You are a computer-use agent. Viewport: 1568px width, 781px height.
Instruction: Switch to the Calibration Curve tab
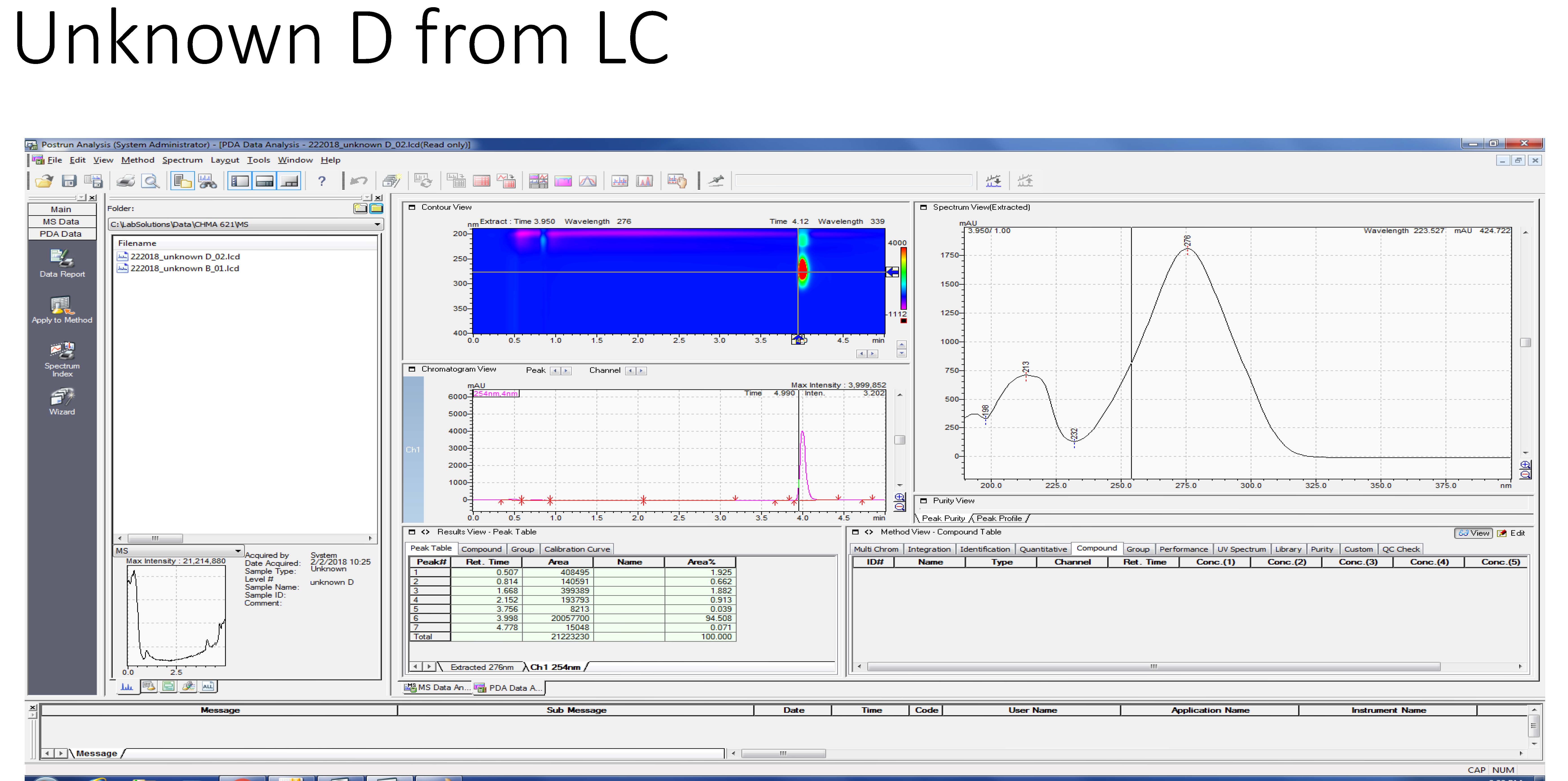point(577,549)
